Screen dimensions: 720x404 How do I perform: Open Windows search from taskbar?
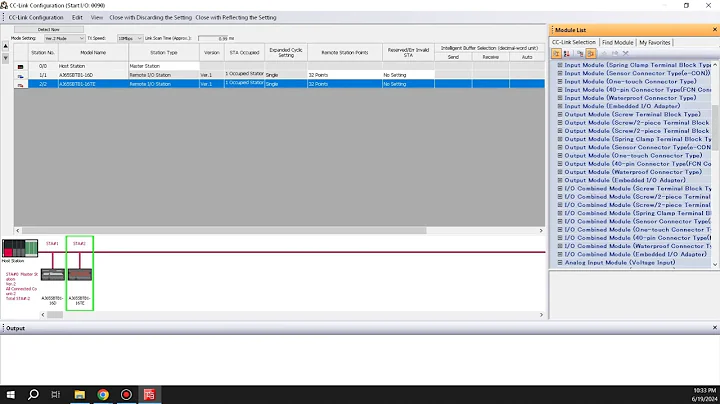point(33,394)
